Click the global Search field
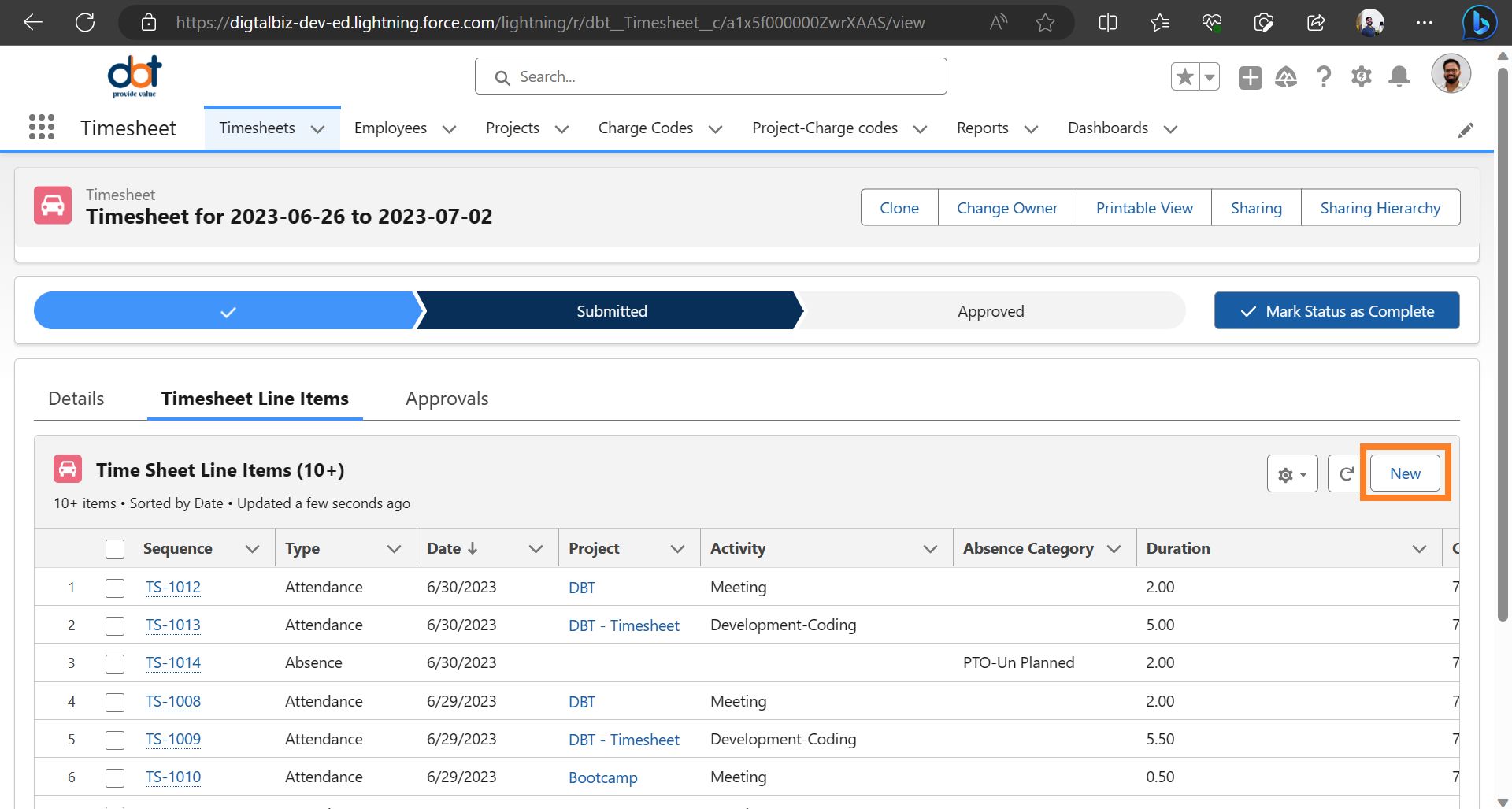The image size is (1512, 809). pyautogui.click(x=711, y=76)
